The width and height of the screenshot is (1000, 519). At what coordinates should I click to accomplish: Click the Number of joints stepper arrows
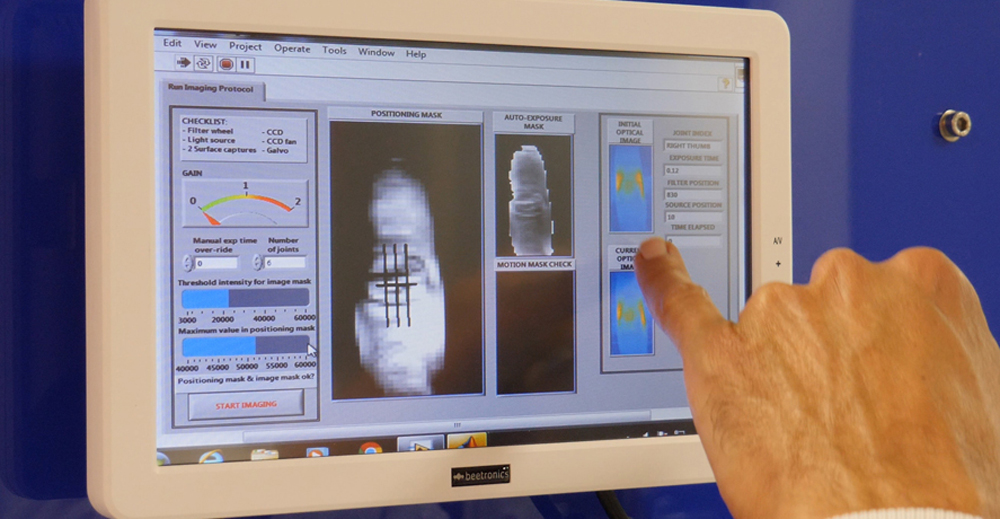(x=257, y=262)
